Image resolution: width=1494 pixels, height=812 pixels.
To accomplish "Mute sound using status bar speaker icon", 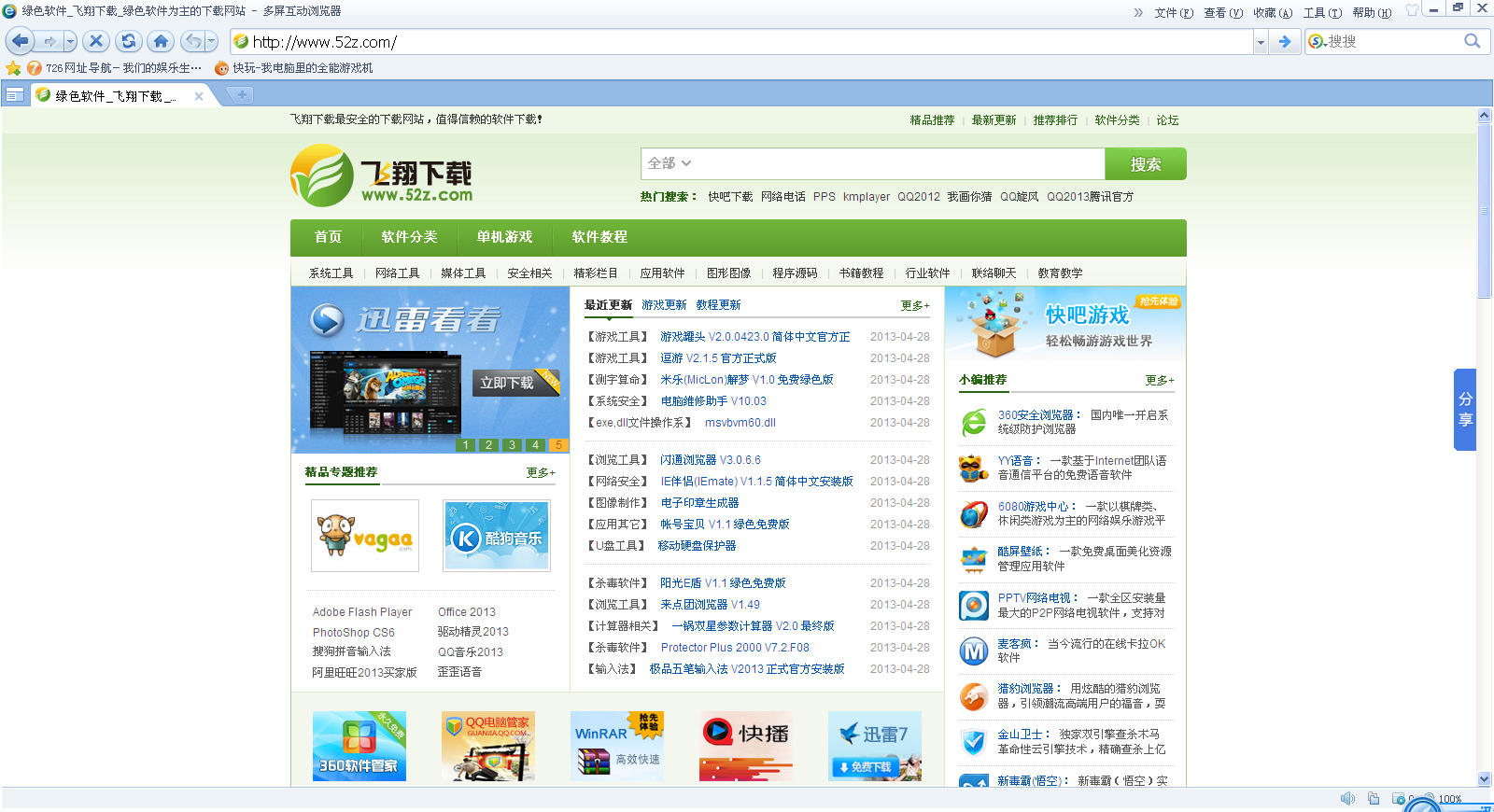I will (x=1346, y=799).
